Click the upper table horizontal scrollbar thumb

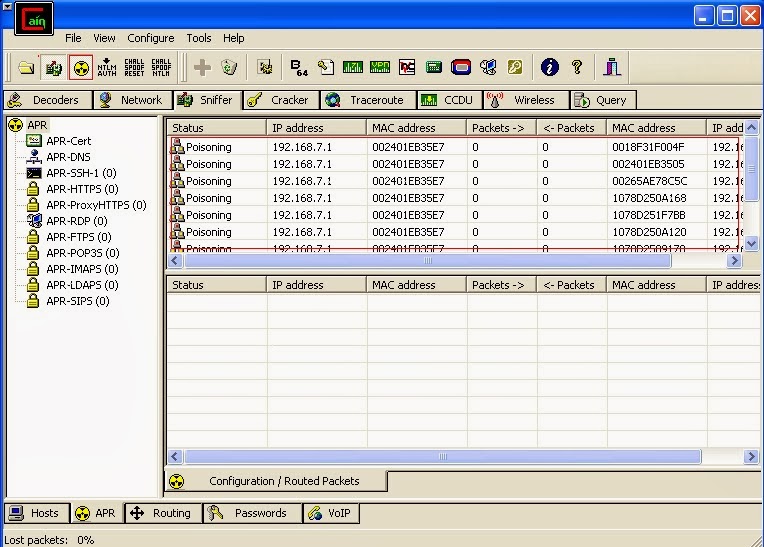[x=428, y=261]
